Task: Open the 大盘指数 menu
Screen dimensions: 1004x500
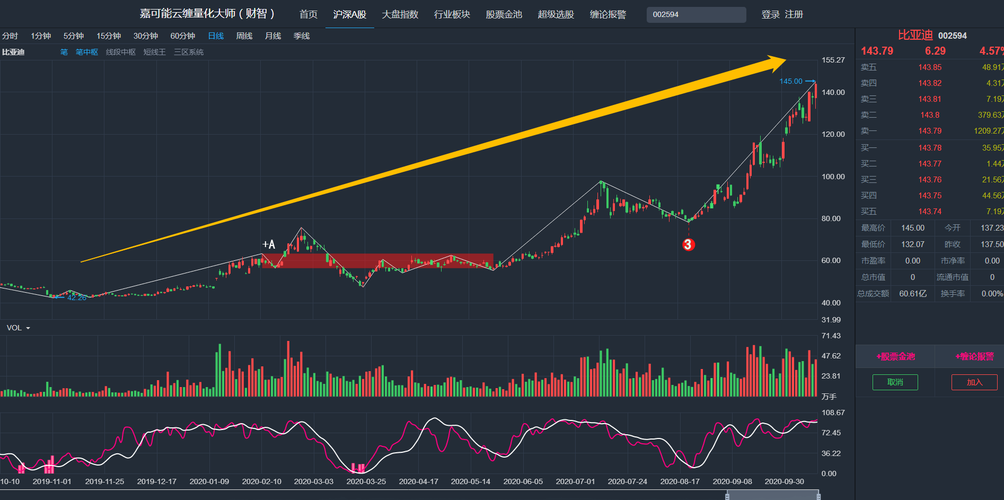Action: [399, 14]
